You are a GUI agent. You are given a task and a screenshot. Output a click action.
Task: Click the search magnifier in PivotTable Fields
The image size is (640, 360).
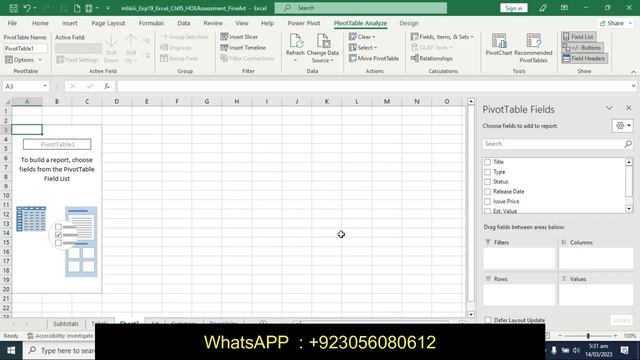pyautogui.click(x=628, y=144)
